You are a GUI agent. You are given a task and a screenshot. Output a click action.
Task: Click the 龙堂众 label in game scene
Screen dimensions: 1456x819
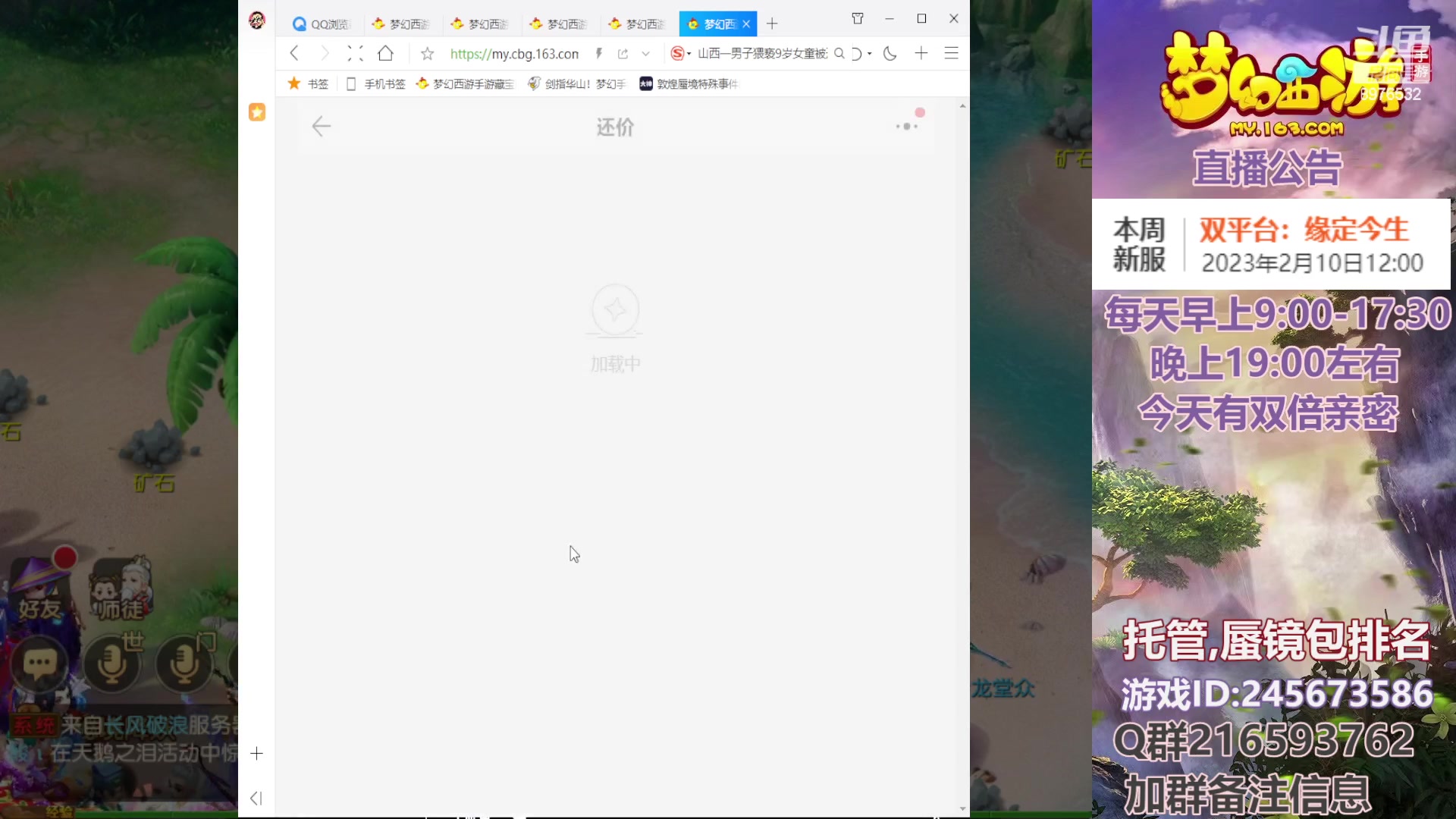pos(1003,689)
